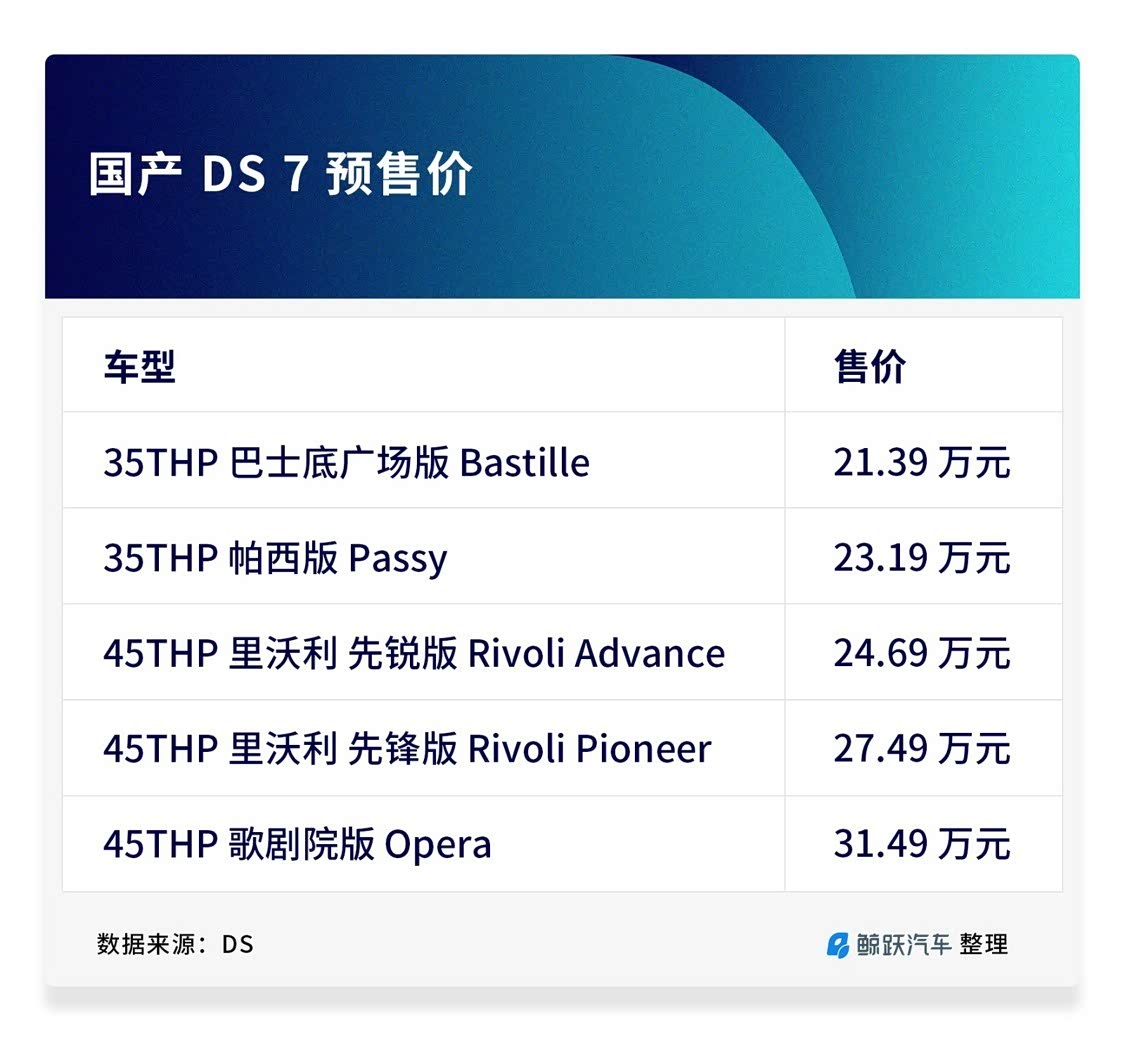Click the 24.69 万元 price
Viewport: 1125px width, 1041px height.
(921, 654)
